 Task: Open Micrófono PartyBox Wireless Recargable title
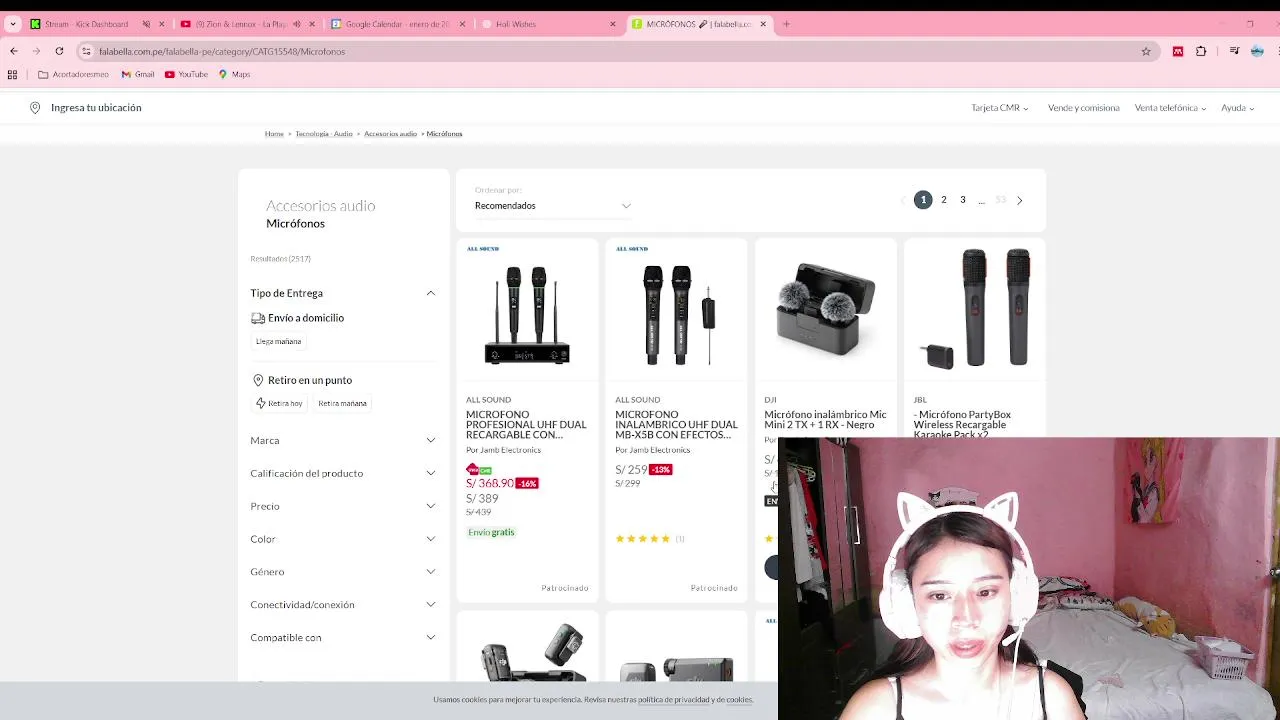[962, 424]
